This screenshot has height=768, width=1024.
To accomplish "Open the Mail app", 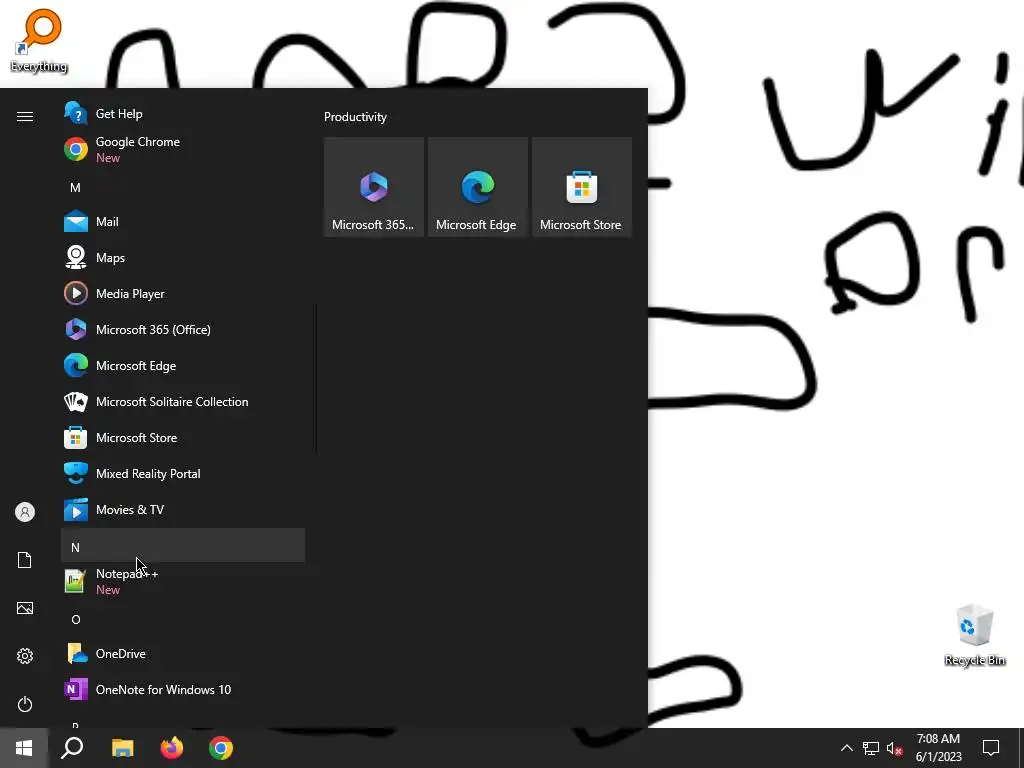I will [x=183, y=222].
